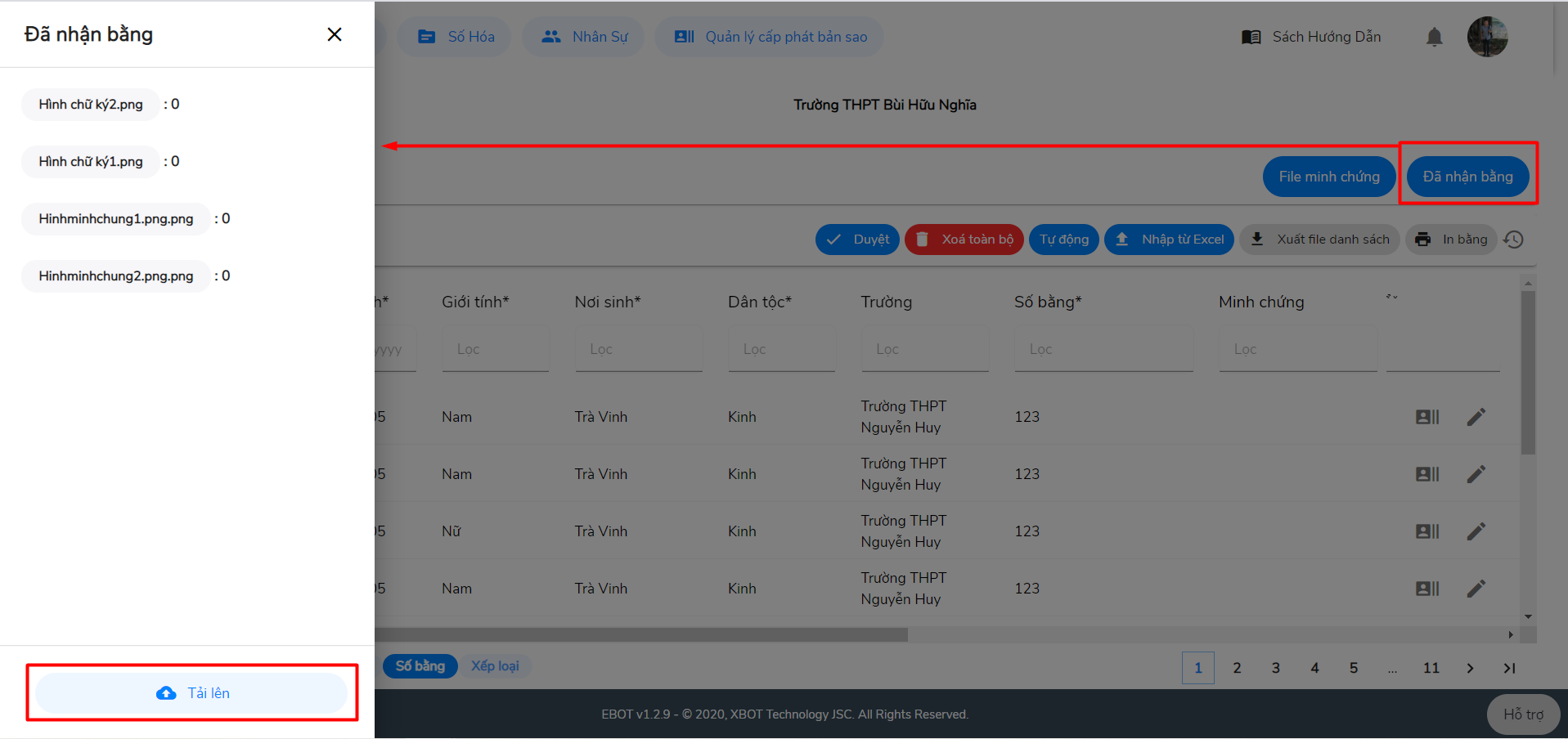The image size is (1568, 739).
Task: Click the notification bell icon
Action: point(1434,37)
